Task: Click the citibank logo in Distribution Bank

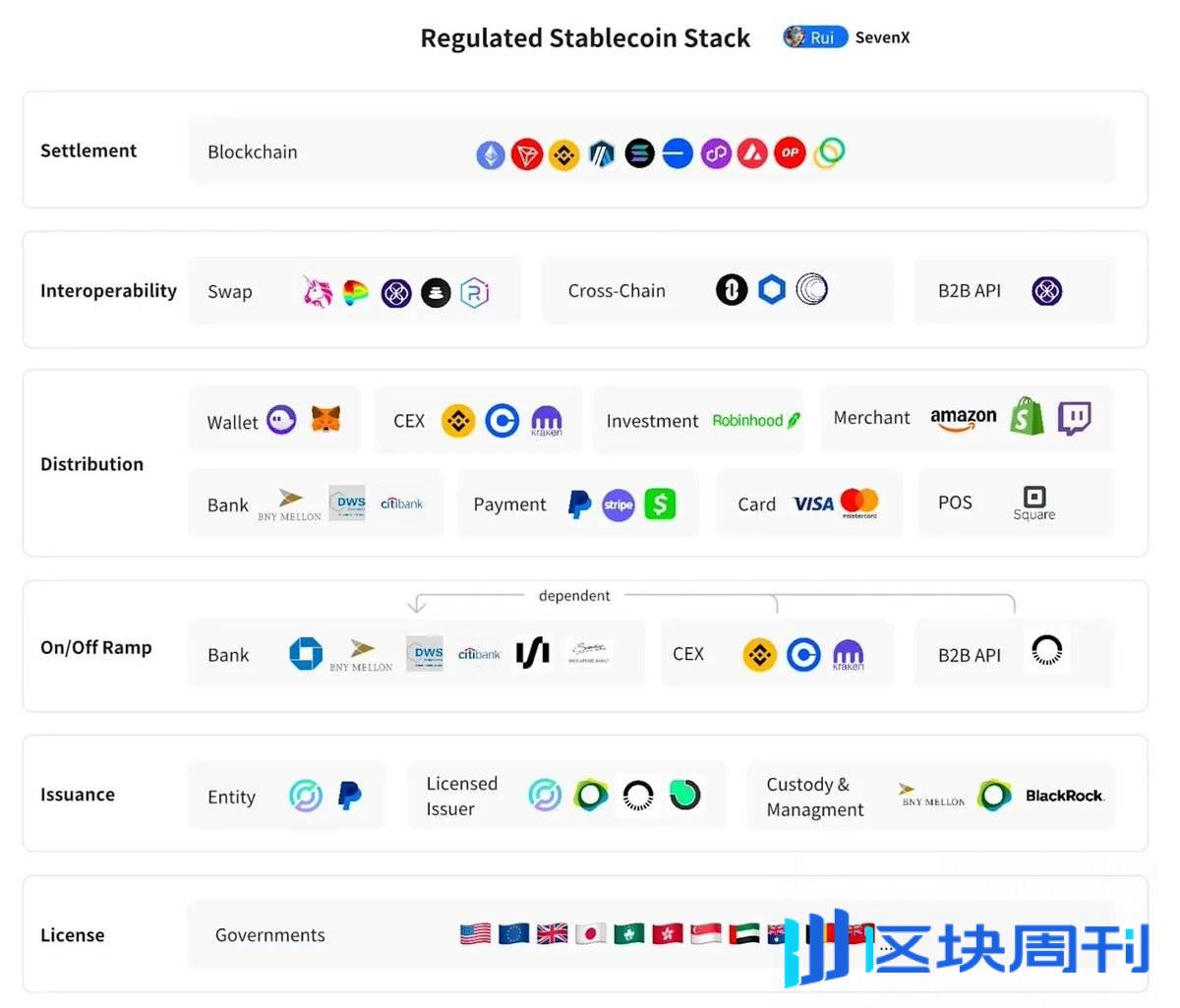Action: pos(401,503)
